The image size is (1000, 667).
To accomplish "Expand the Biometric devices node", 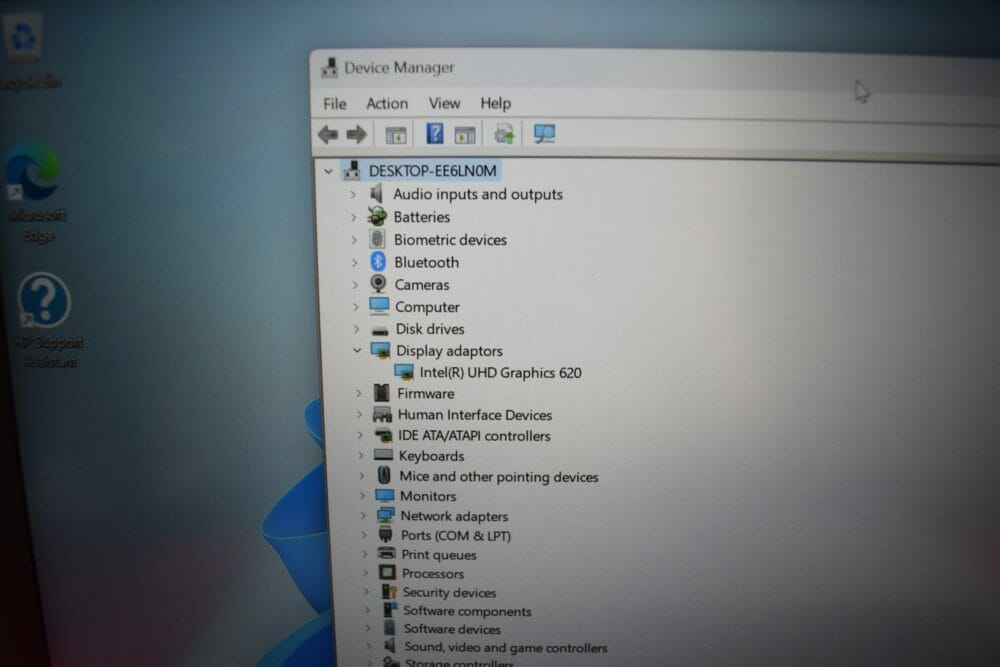I will (x=355, y=240).
